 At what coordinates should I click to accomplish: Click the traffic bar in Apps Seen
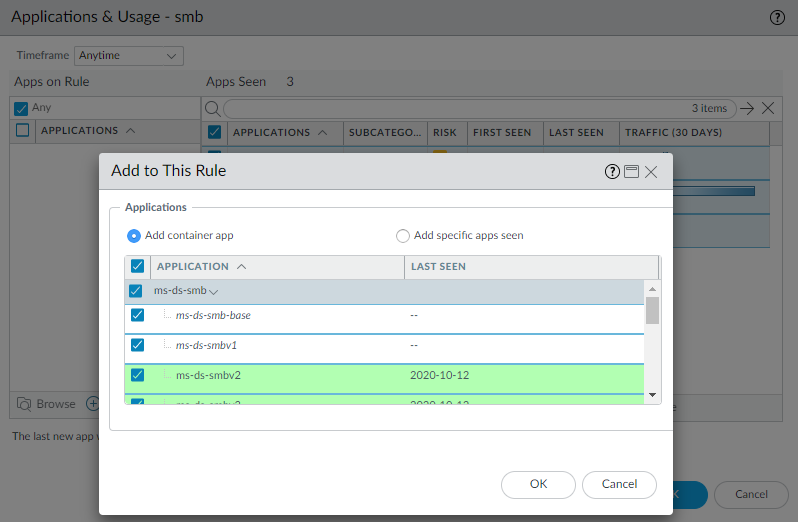click(714, 191)
